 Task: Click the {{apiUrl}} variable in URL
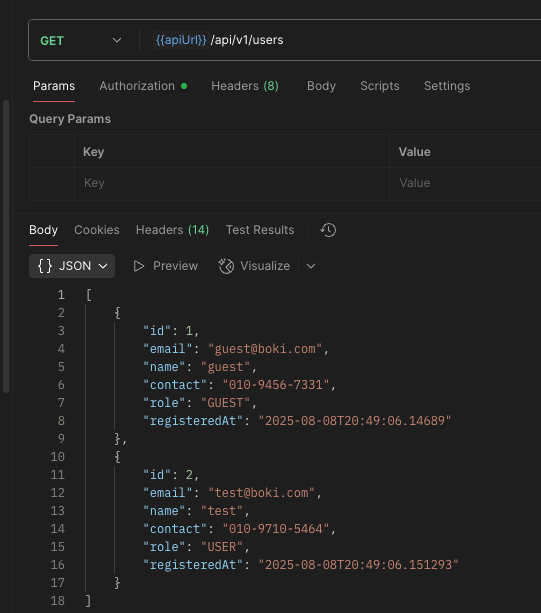pyautogui.click(x=181, y=40)
